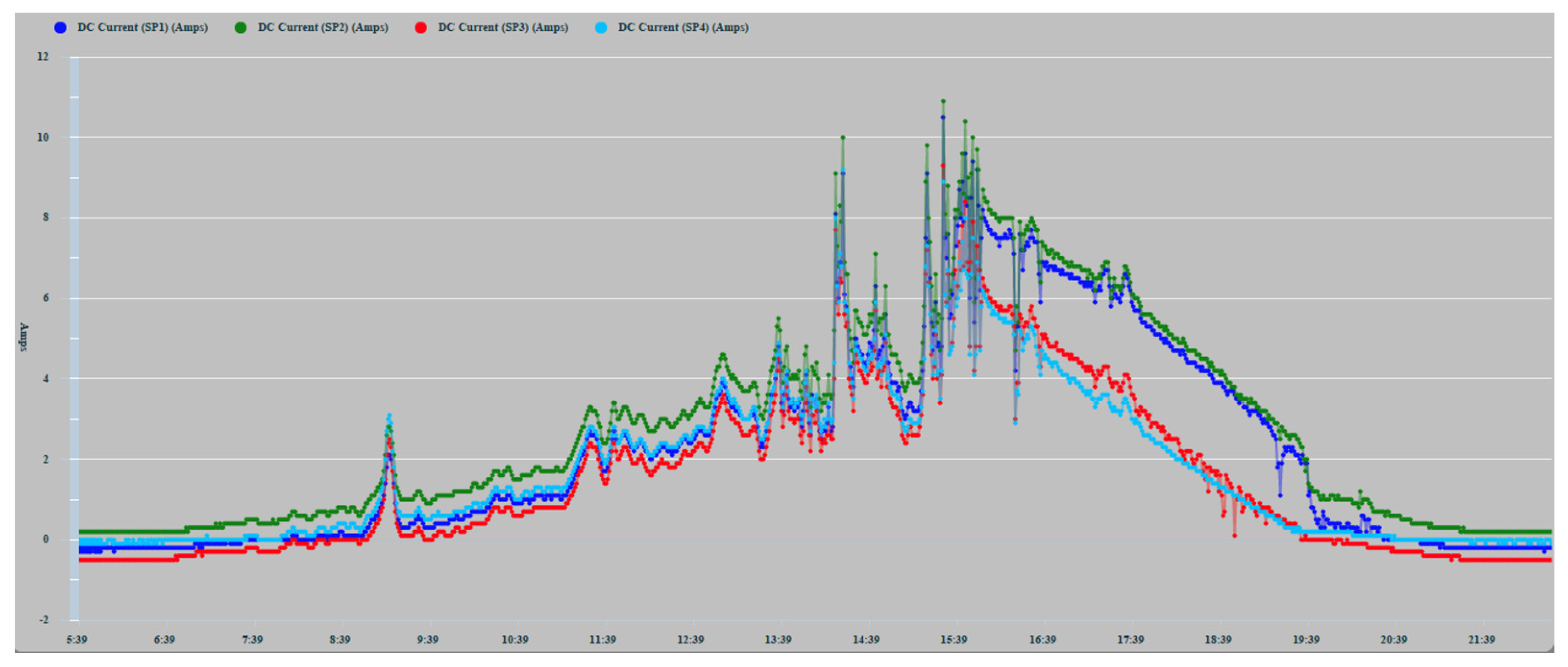Select the 8:39 time axis label

point(340,639)
